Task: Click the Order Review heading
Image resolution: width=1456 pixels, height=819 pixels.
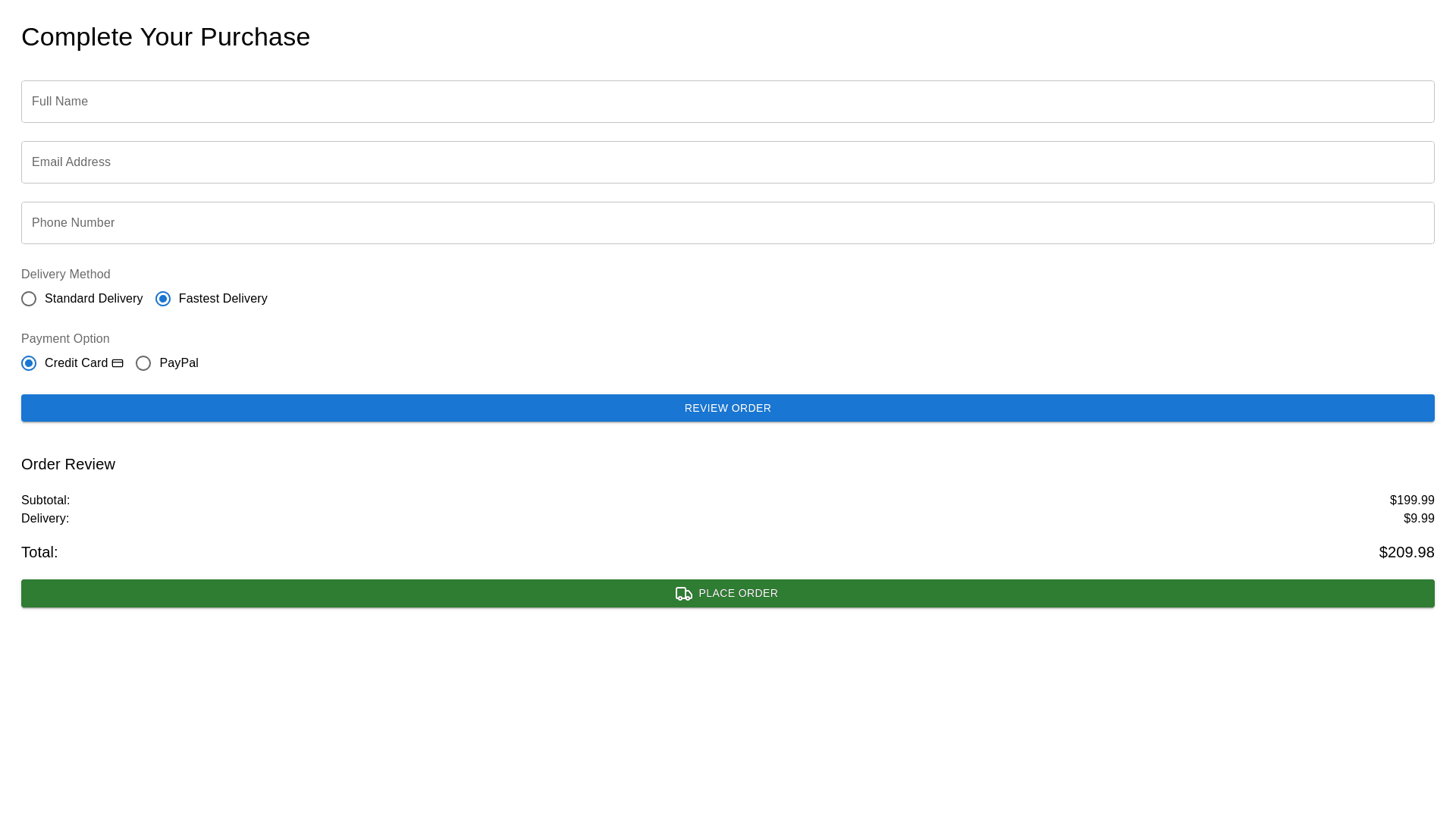Action: 68,464
